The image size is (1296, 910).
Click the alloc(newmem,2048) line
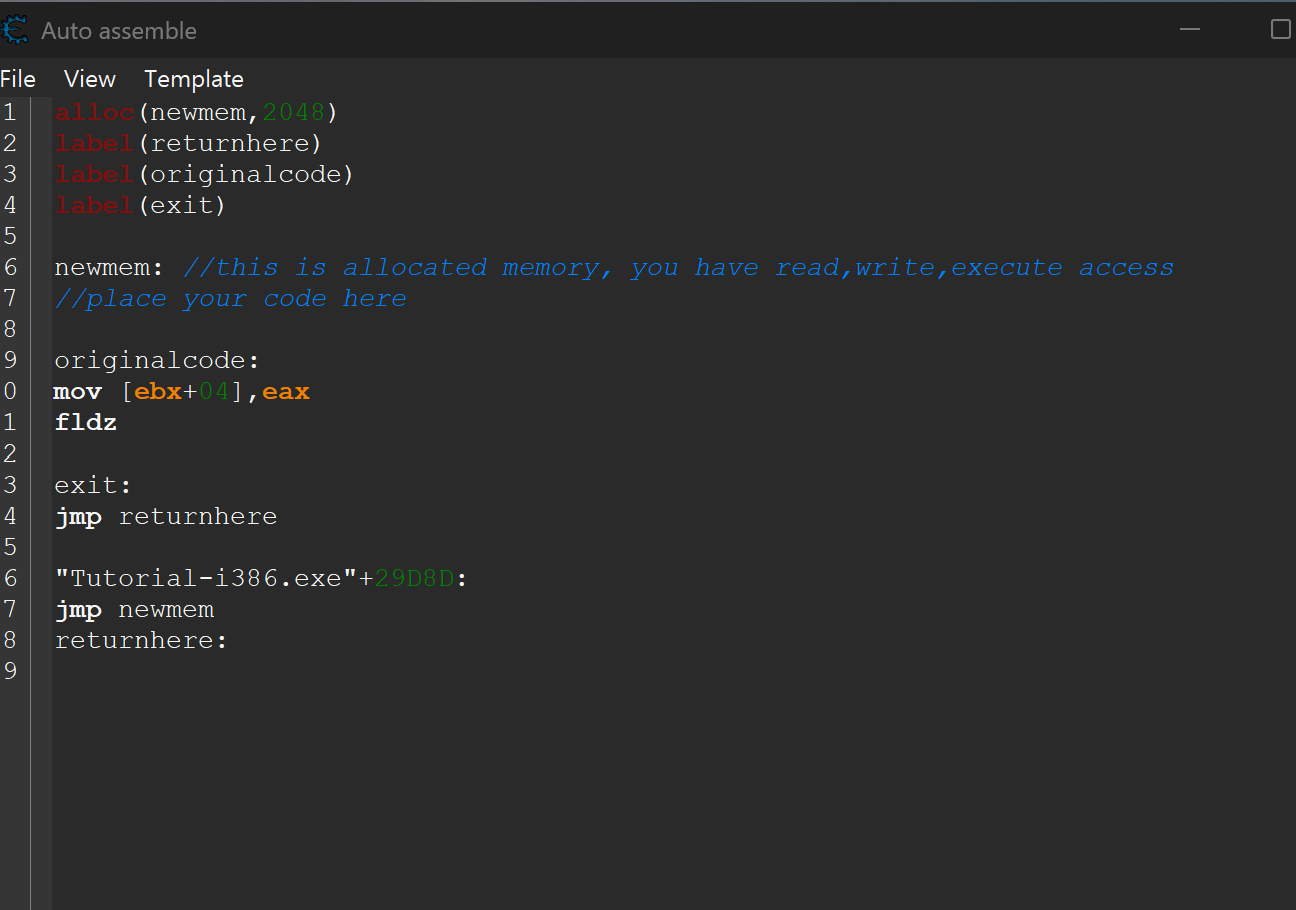[x=197, y=112]
